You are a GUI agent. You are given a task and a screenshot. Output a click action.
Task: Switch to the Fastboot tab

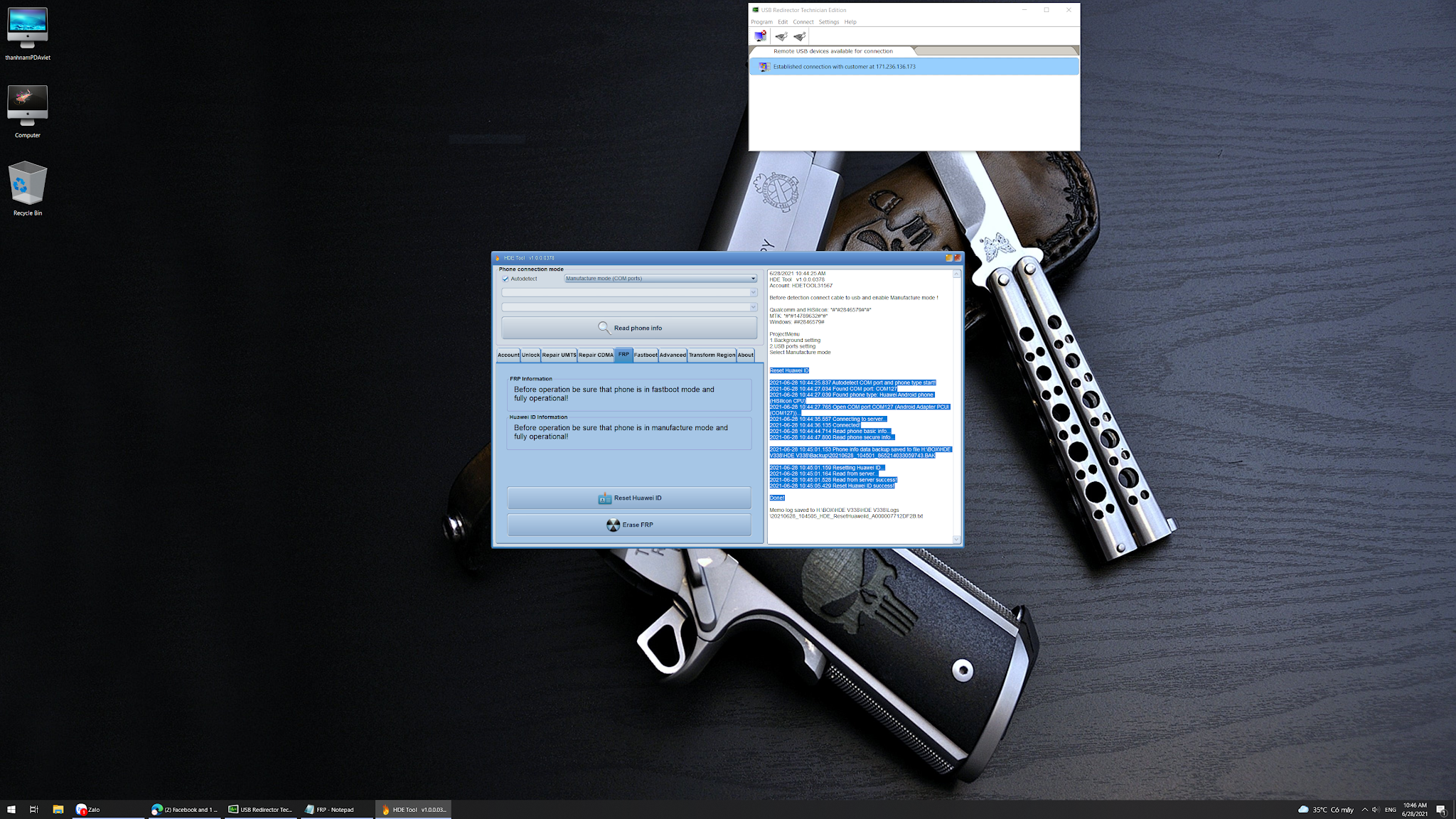(645, 355)
